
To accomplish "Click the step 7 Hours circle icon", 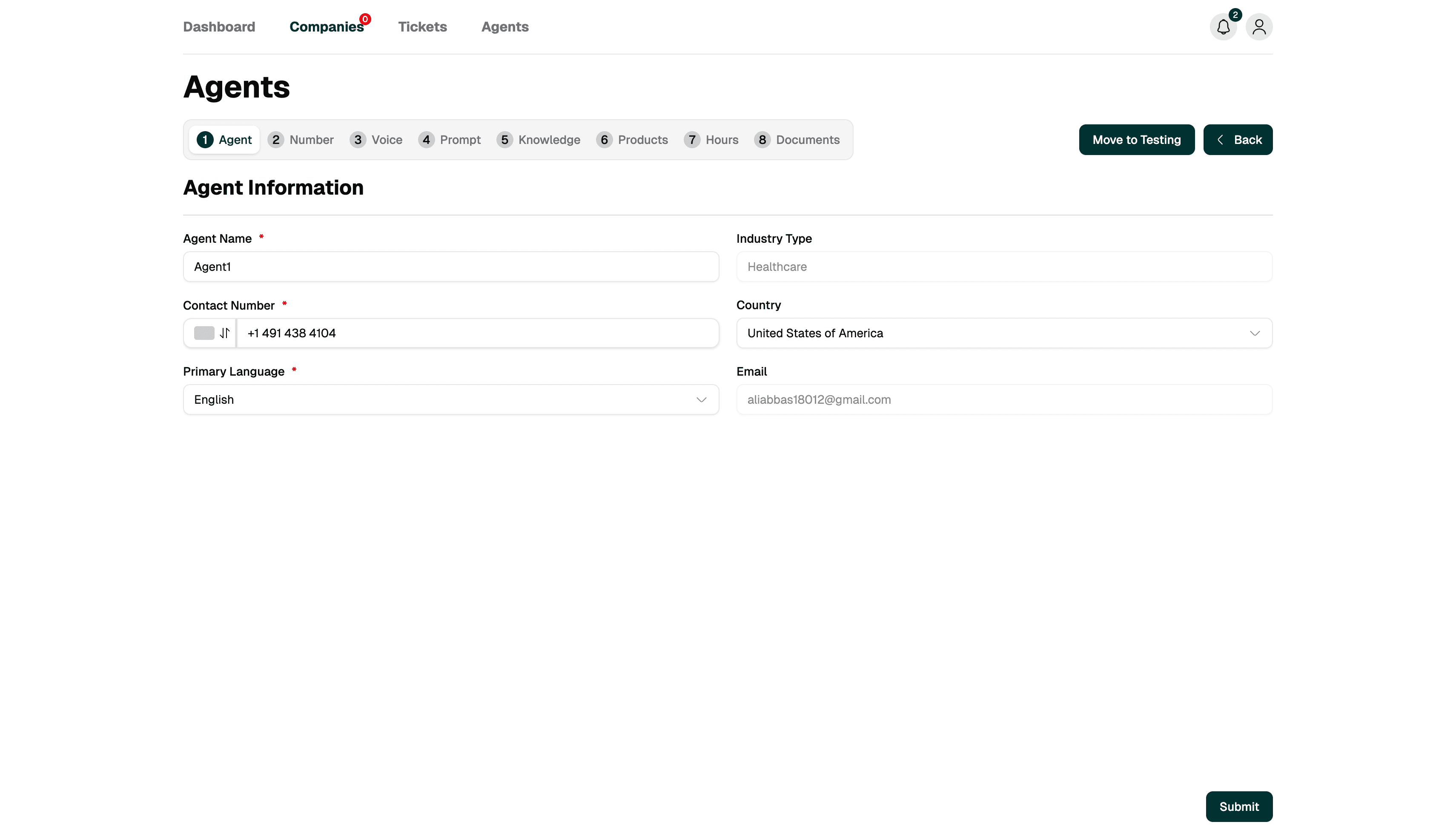I will click(x=692, y=139).
